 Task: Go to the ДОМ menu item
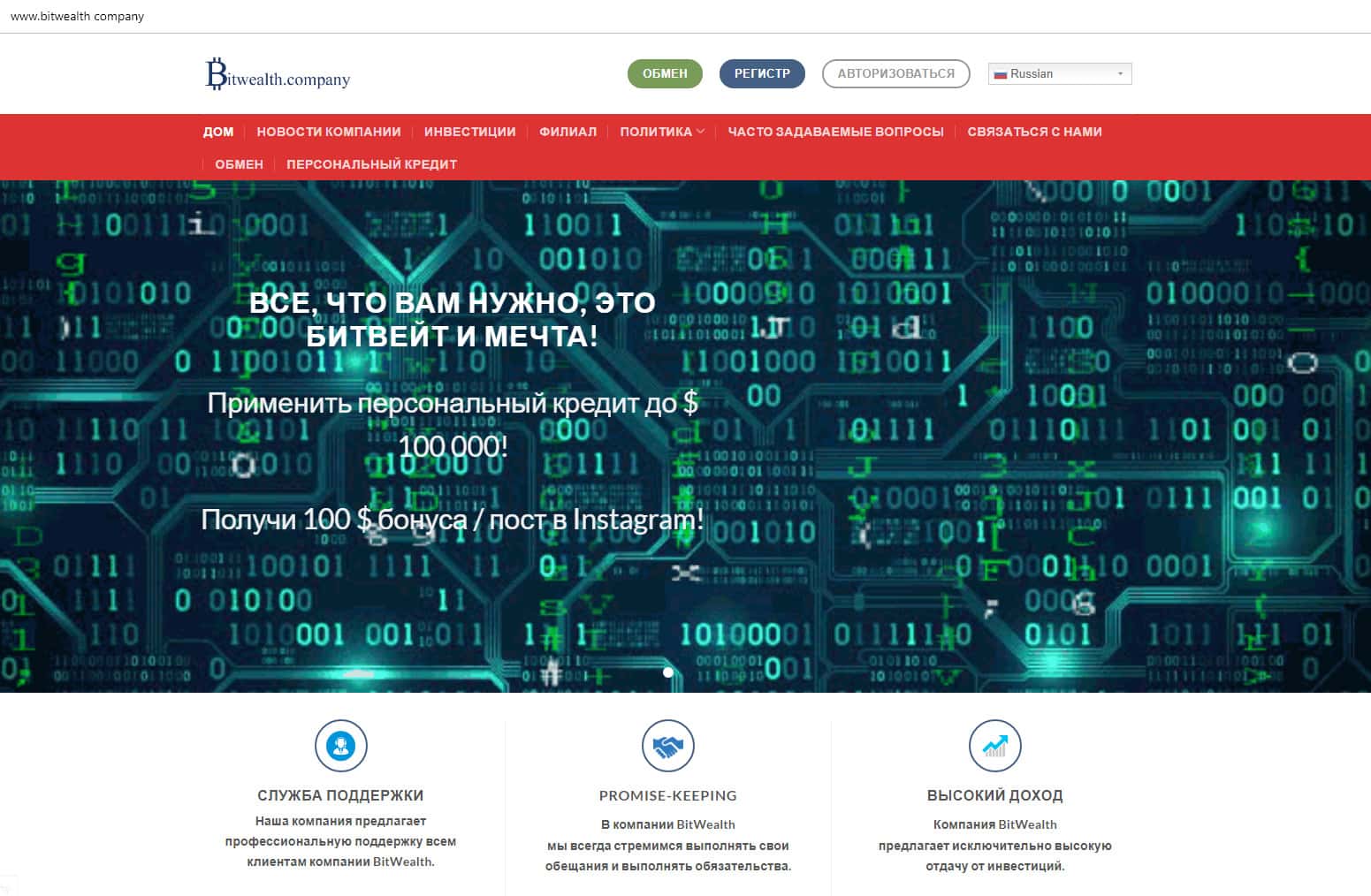(218, 132)
